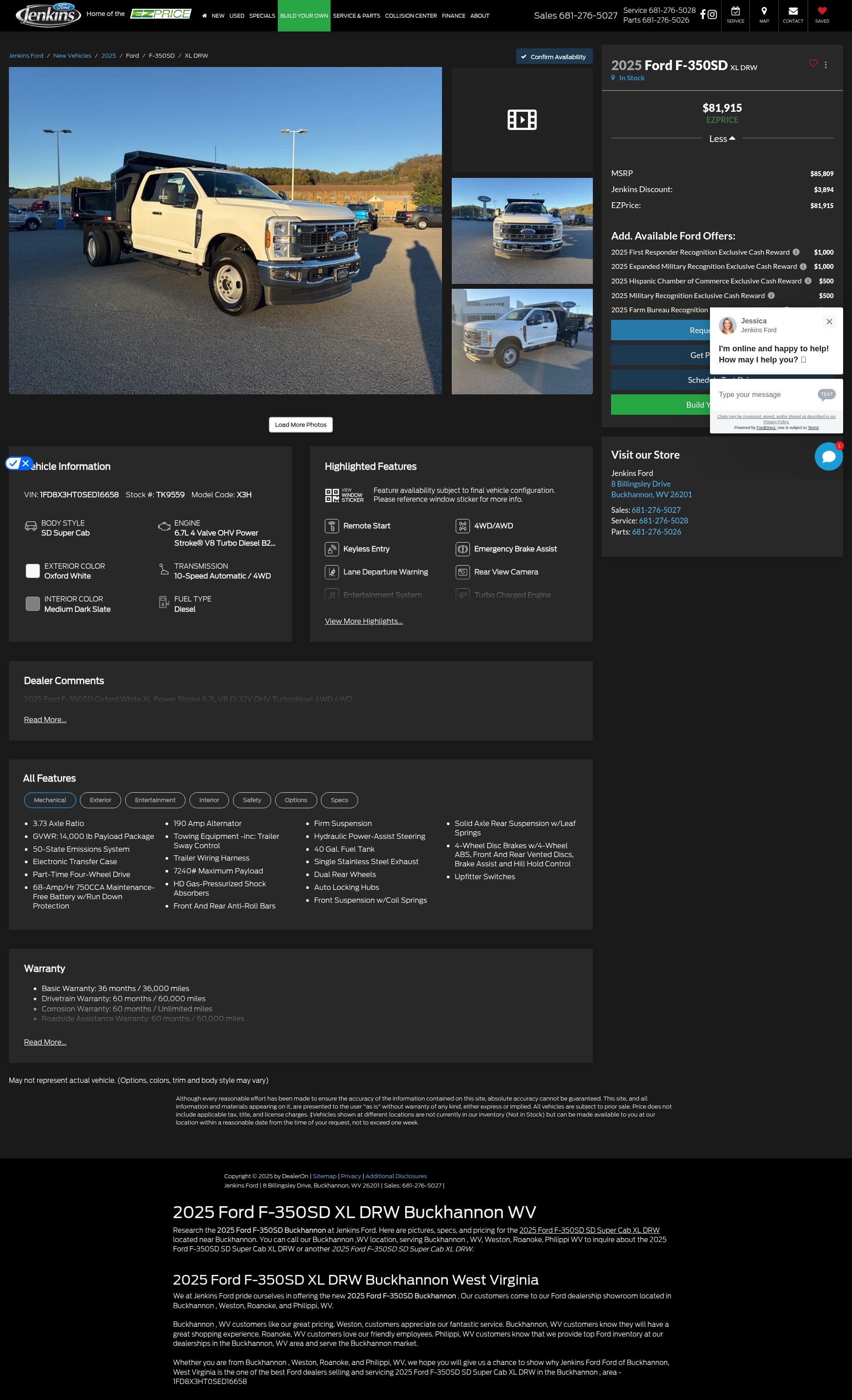Image resolution: width=852 pixels, height=1400 pixels.
Task: Click the Keyless Entry feature icon
Action: [331, 549]
